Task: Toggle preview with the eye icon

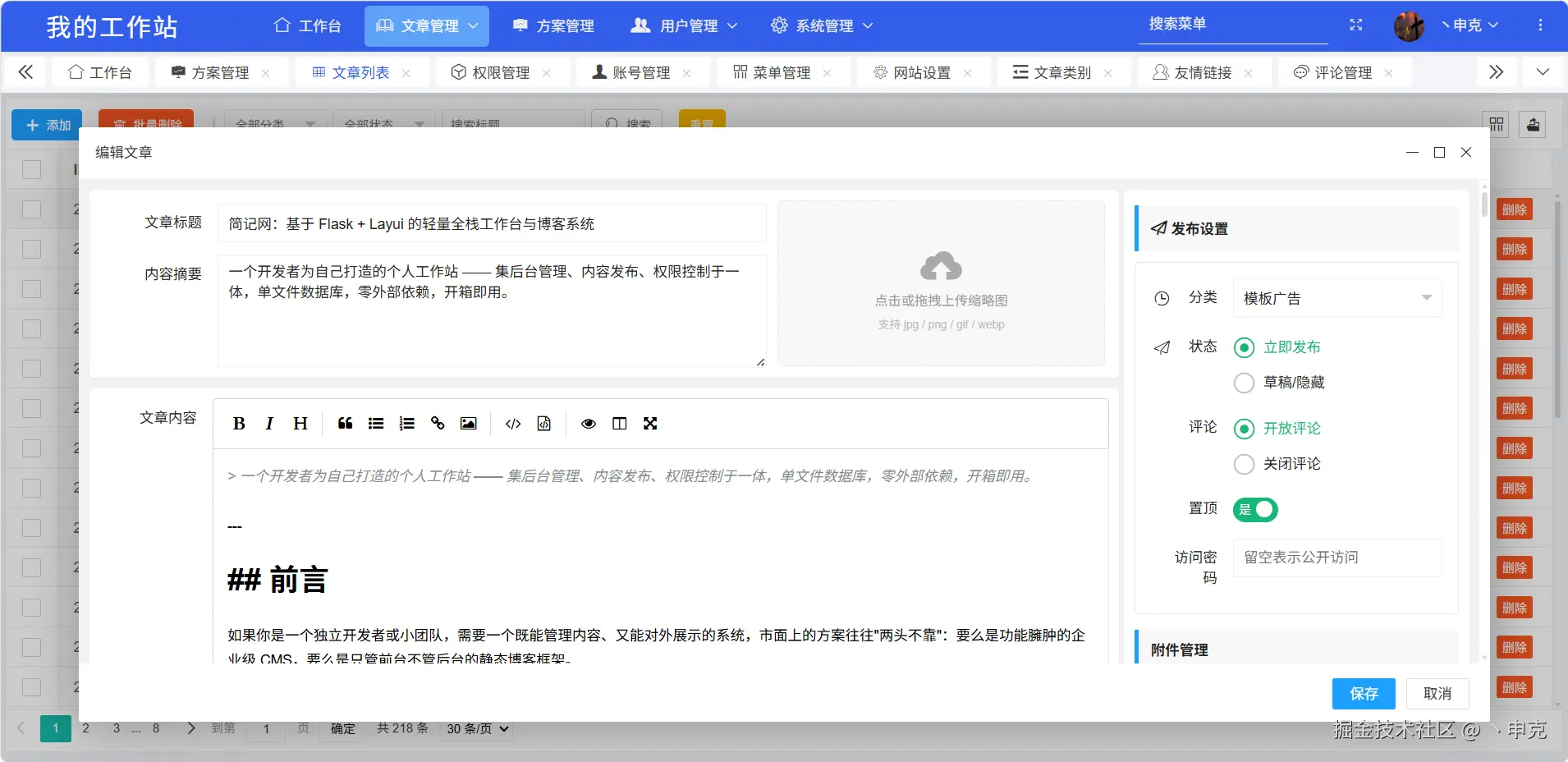Action: pos(589,424)
